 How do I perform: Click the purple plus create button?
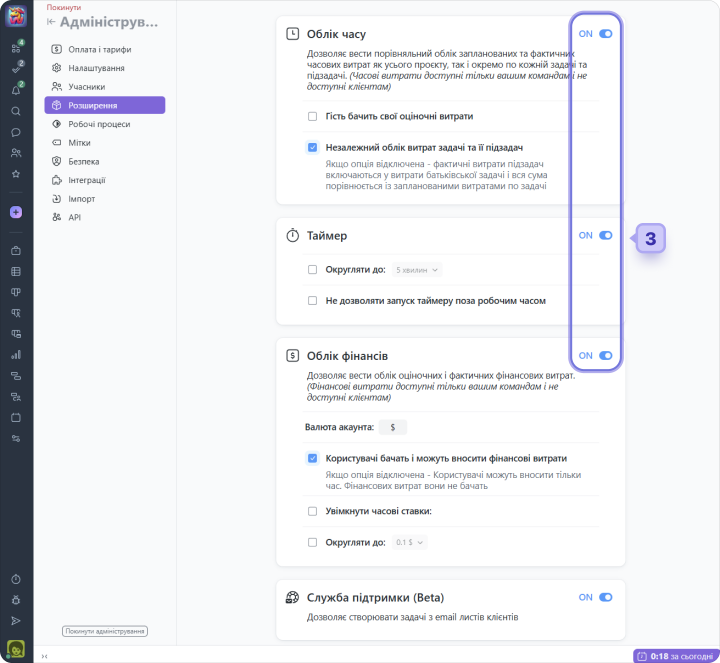pos(15,212)
